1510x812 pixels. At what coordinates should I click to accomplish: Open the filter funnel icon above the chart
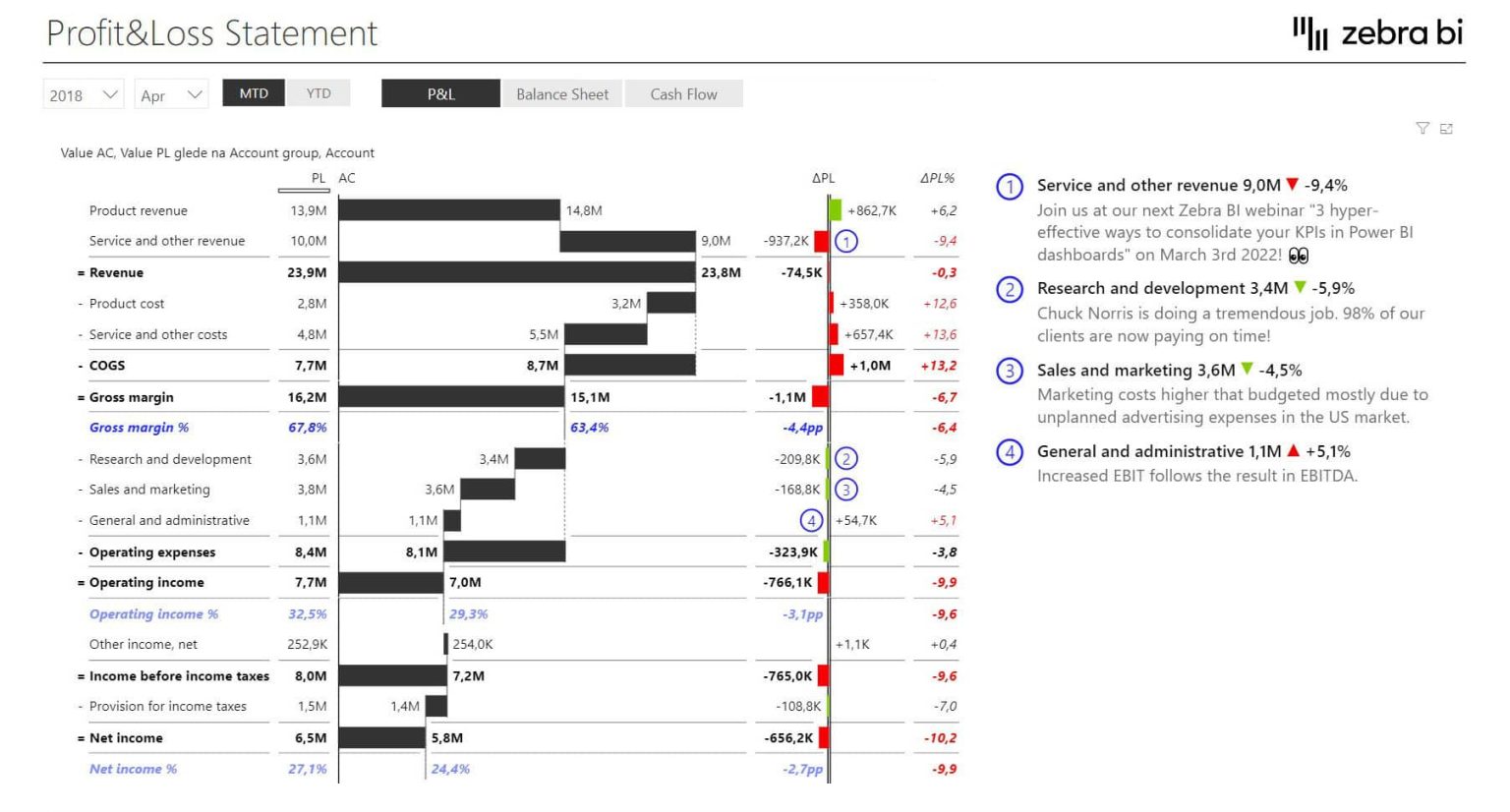pyautogui.click(x=1423, y=128)
